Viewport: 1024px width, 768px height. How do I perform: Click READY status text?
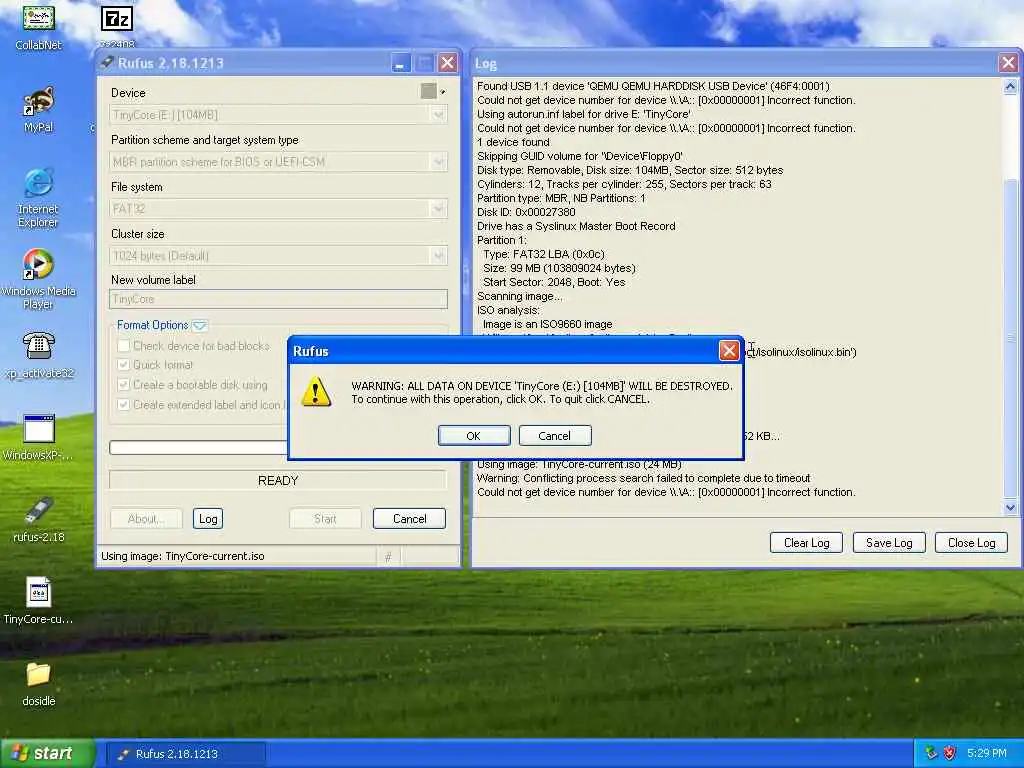click(x=278, y=481)
